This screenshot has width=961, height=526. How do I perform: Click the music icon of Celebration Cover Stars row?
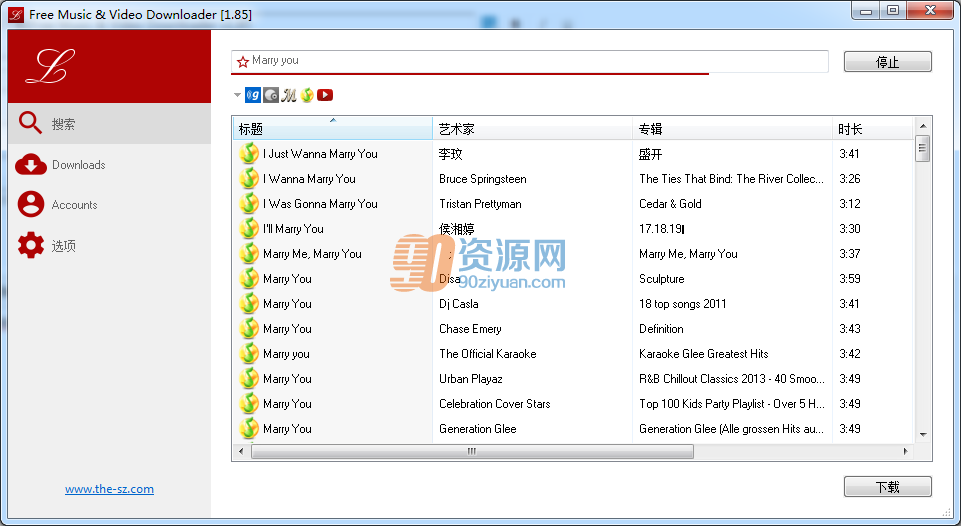tap(248, 403)
